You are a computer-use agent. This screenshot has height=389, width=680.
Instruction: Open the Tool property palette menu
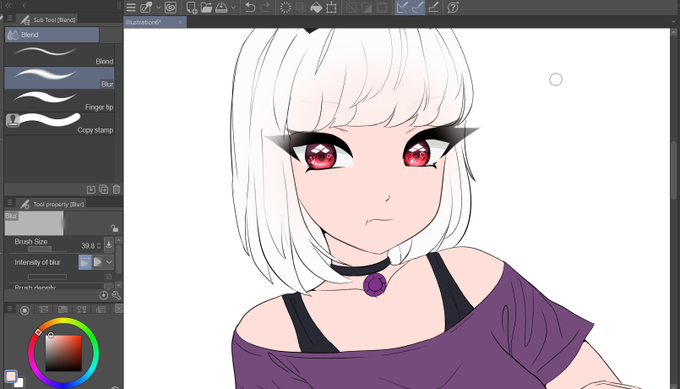[x=10, y=203]
